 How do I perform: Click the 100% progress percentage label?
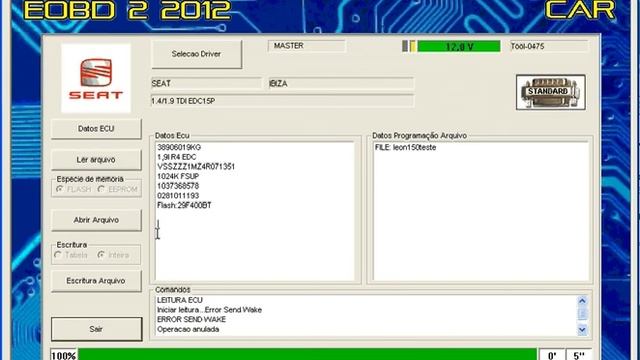[64, 355]
